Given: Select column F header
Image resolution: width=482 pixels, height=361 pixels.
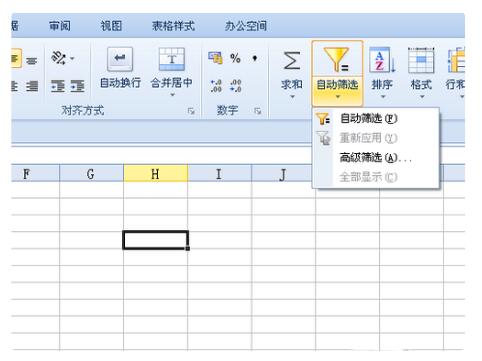Looking at the screenshot, I should (x=35, y=173).
